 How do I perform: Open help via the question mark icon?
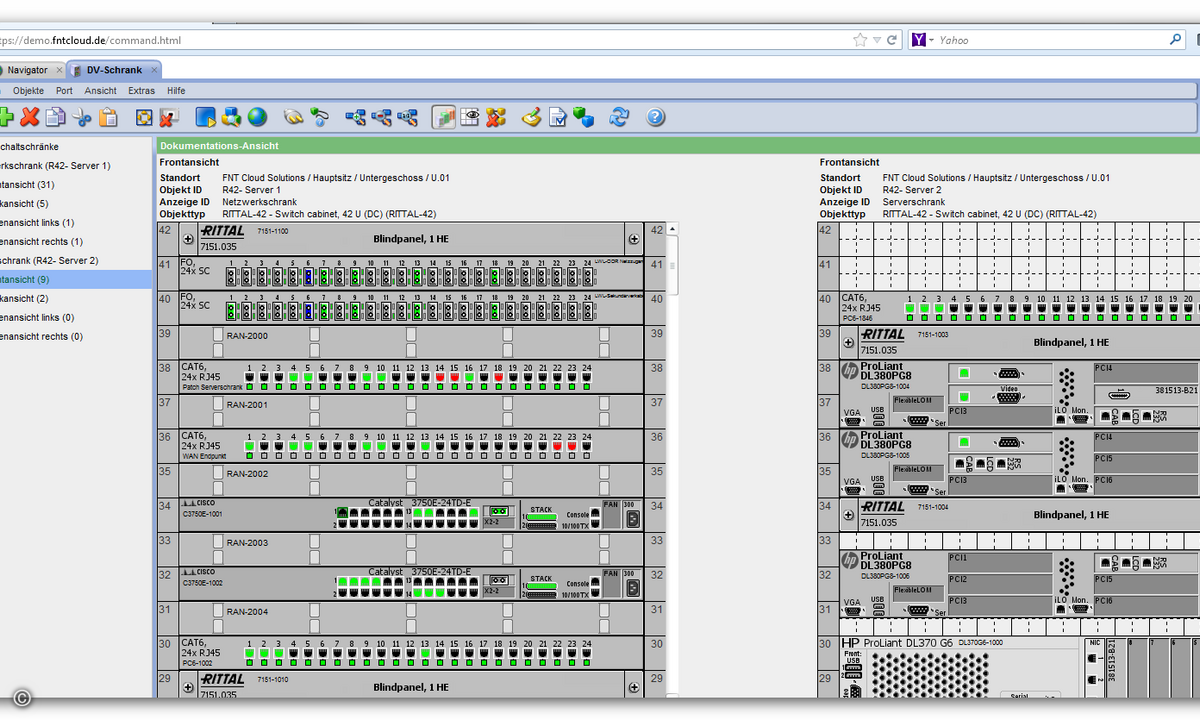[656, 117]
